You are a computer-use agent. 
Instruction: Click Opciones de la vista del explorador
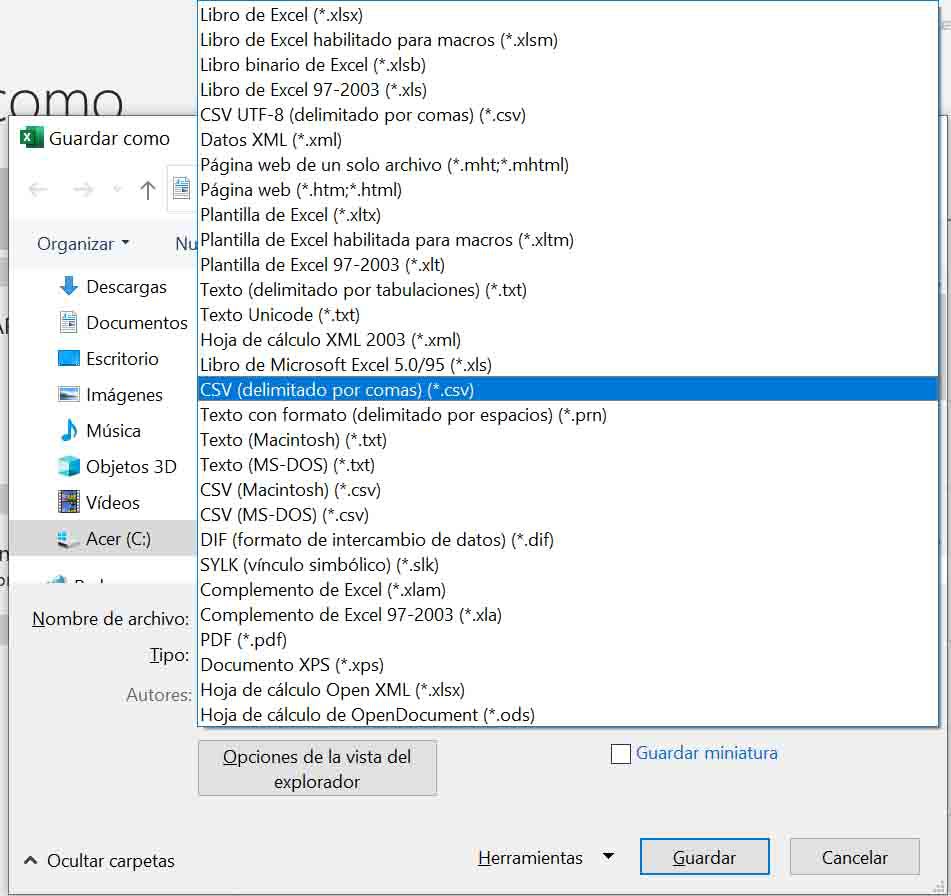click(x=317, y=769)
